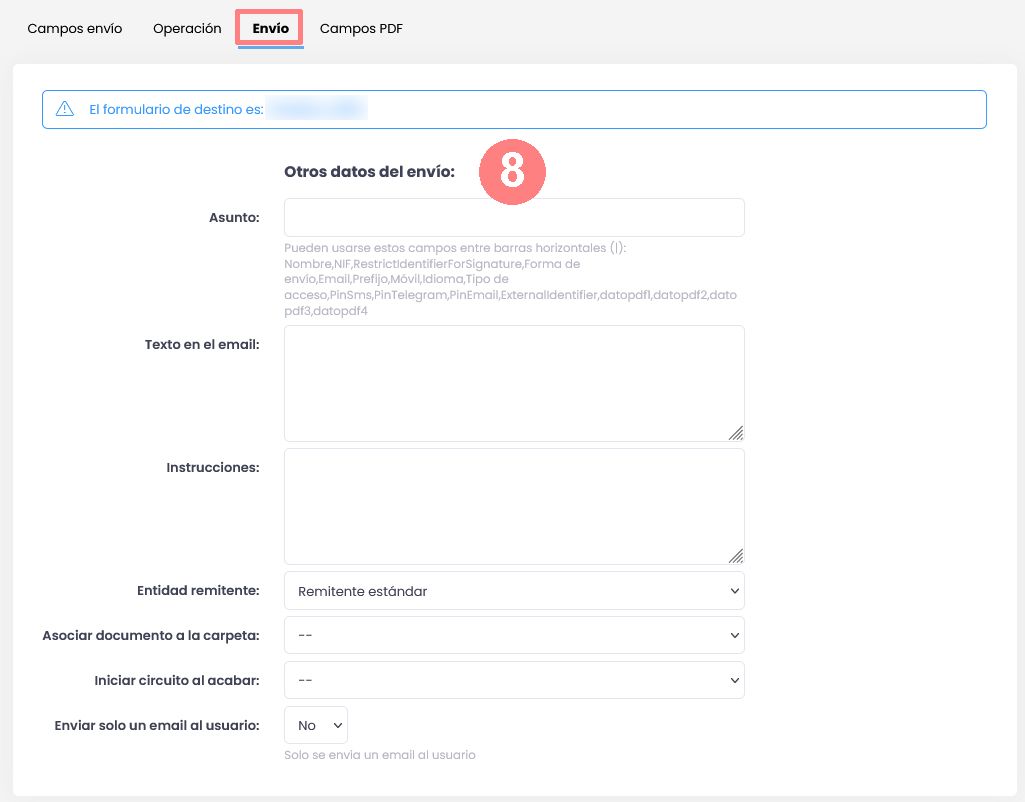Click the blurred destination form name

(x=318, y=109)
